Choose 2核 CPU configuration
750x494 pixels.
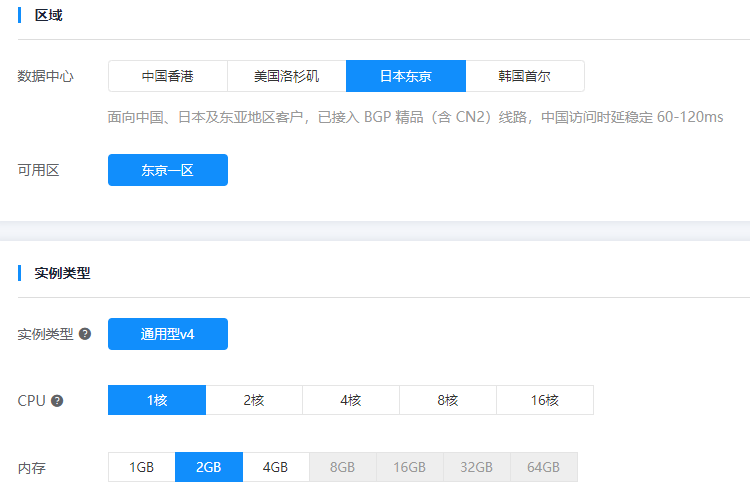tap(254, 400)
